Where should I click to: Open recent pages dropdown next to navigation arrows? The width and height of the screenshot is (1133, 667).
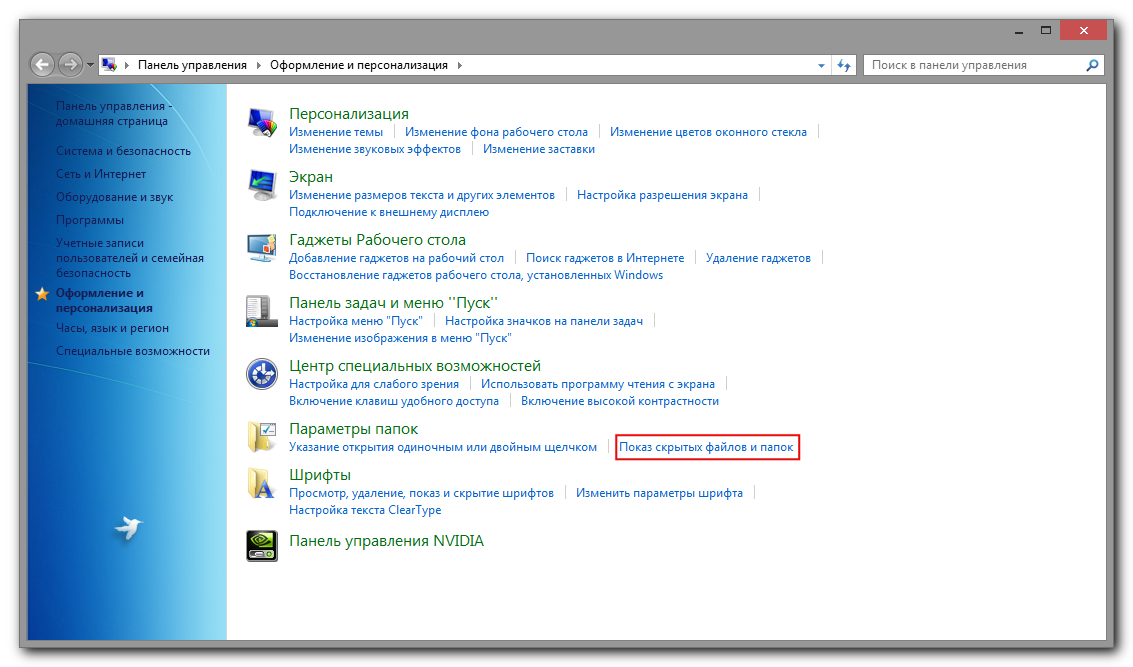[90, 65]
